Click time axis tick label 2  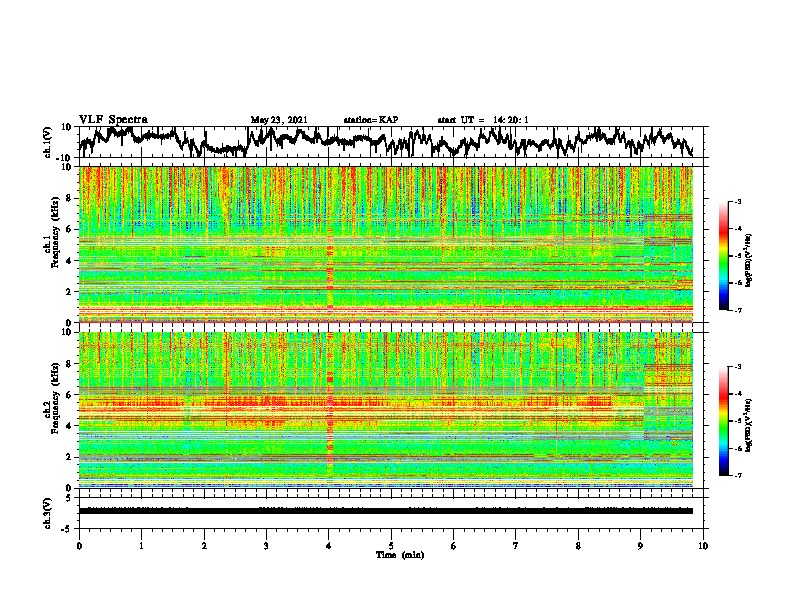pyautogui.click(x=204, y=546)
